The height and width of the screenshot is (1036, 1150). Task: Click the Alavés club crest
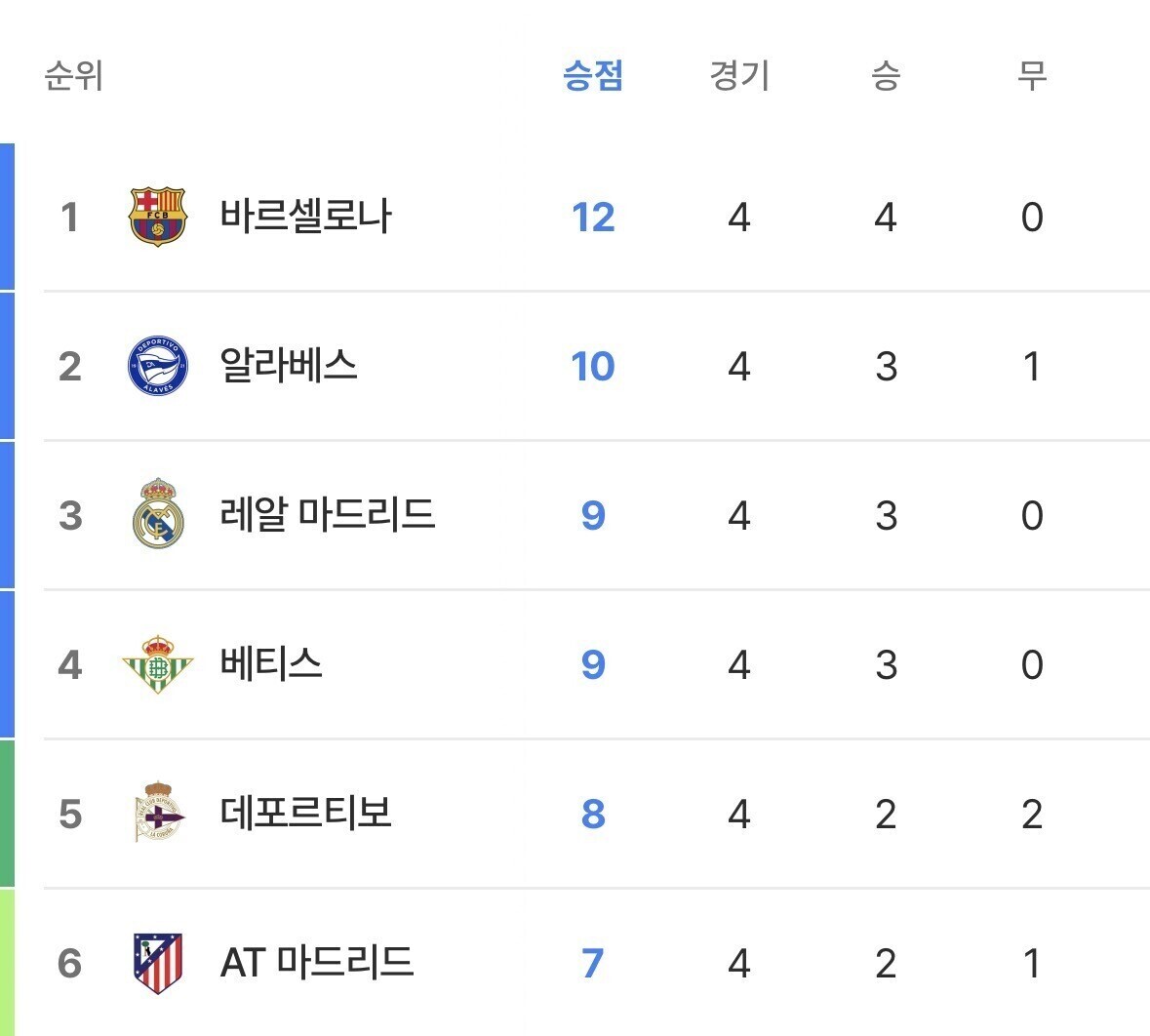tap(158, 366)
